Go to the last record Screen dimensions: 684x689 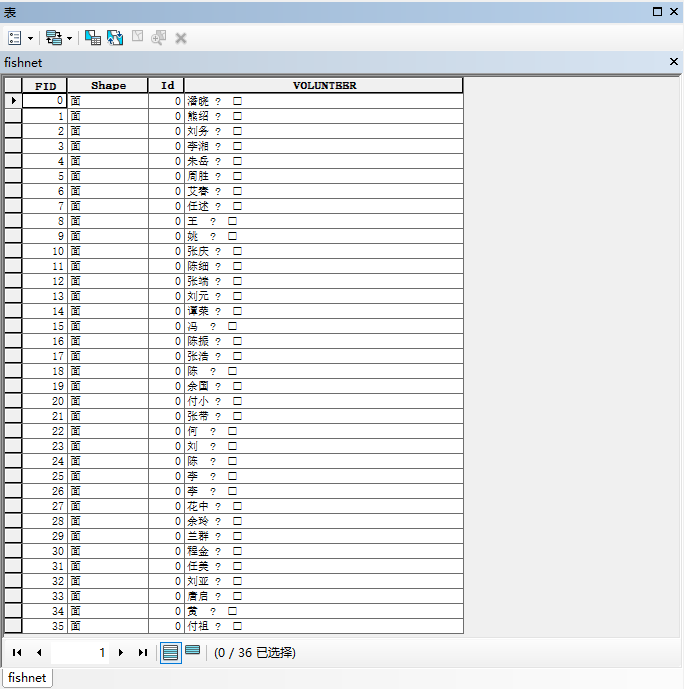tap(143, 653)
